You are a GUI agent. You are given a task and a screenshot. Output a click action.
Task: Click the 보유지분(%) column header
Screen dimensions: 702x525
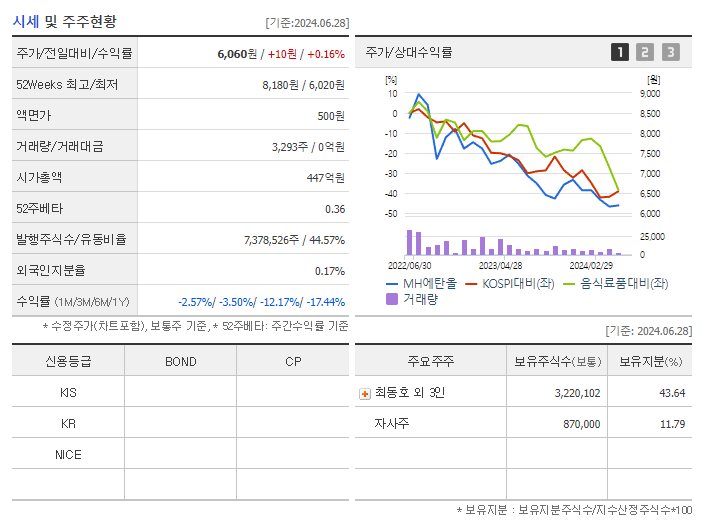(651, 362)
